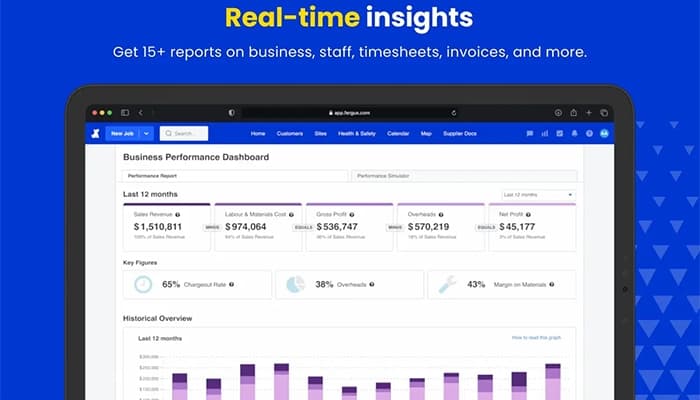Click the 38% Overheads figure

coord(324,284)
